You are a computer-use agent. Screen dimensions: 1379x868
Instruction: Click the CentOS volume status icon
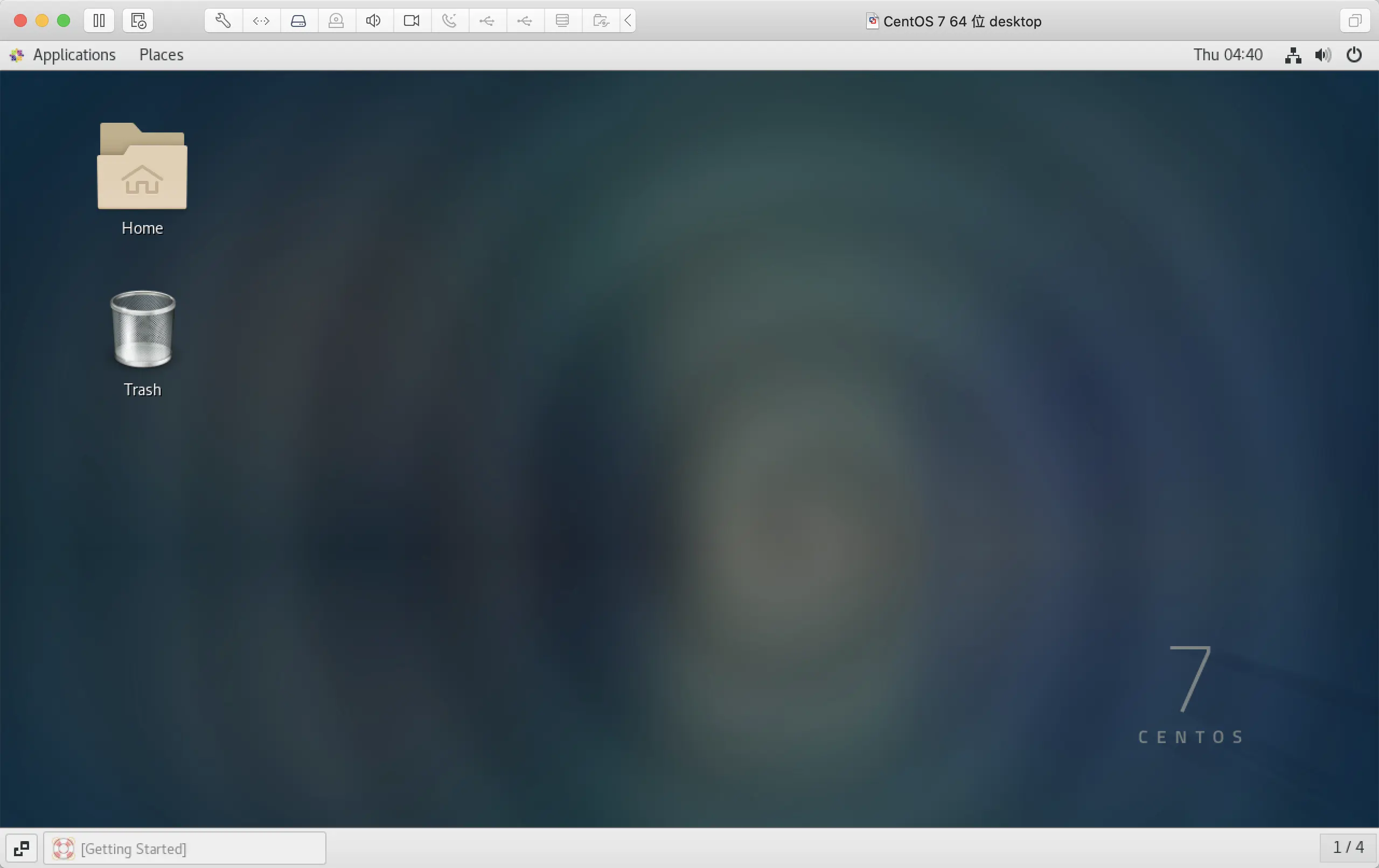click(x=1323, y=55)
